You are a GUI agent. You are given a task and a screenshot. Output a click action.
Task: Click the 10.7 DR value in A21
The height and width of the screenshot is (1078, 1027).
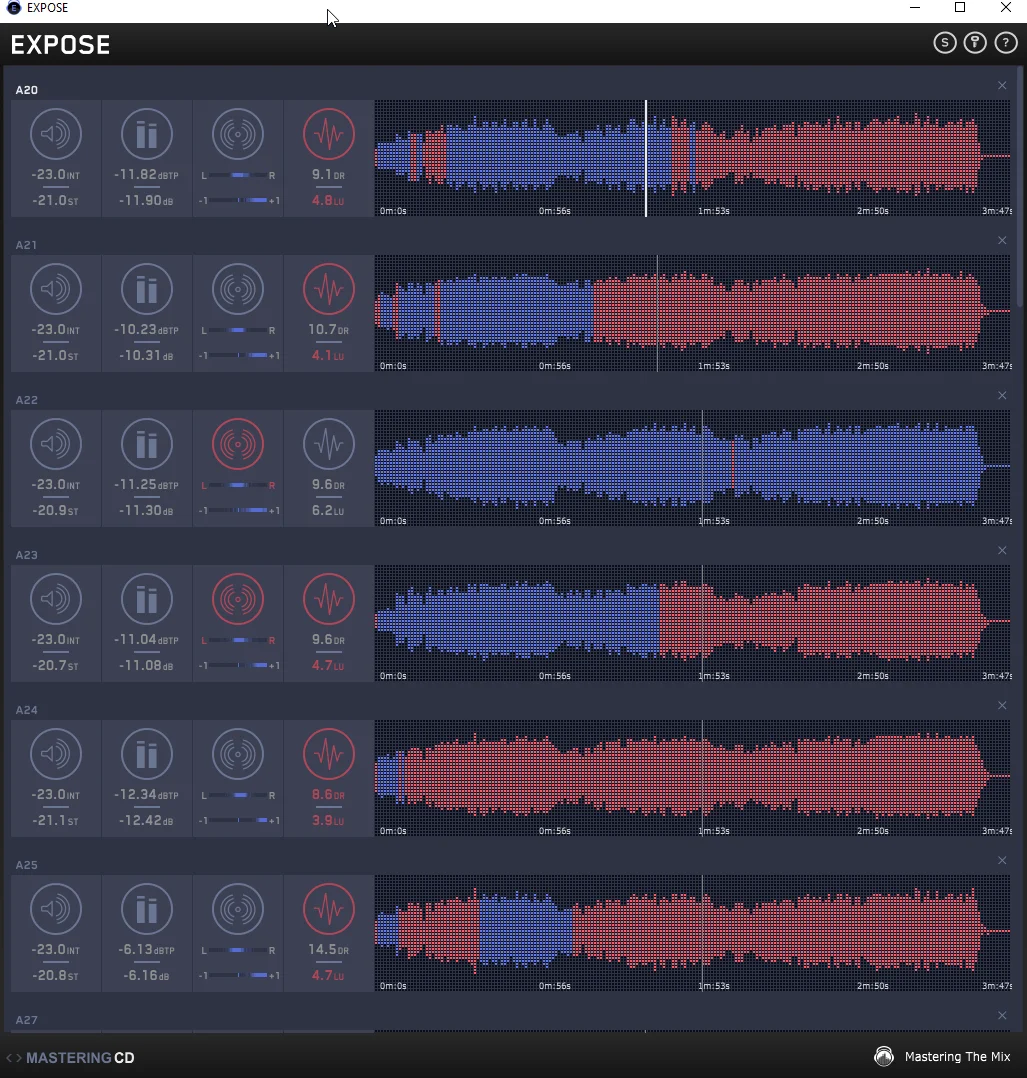coord(329,330)
